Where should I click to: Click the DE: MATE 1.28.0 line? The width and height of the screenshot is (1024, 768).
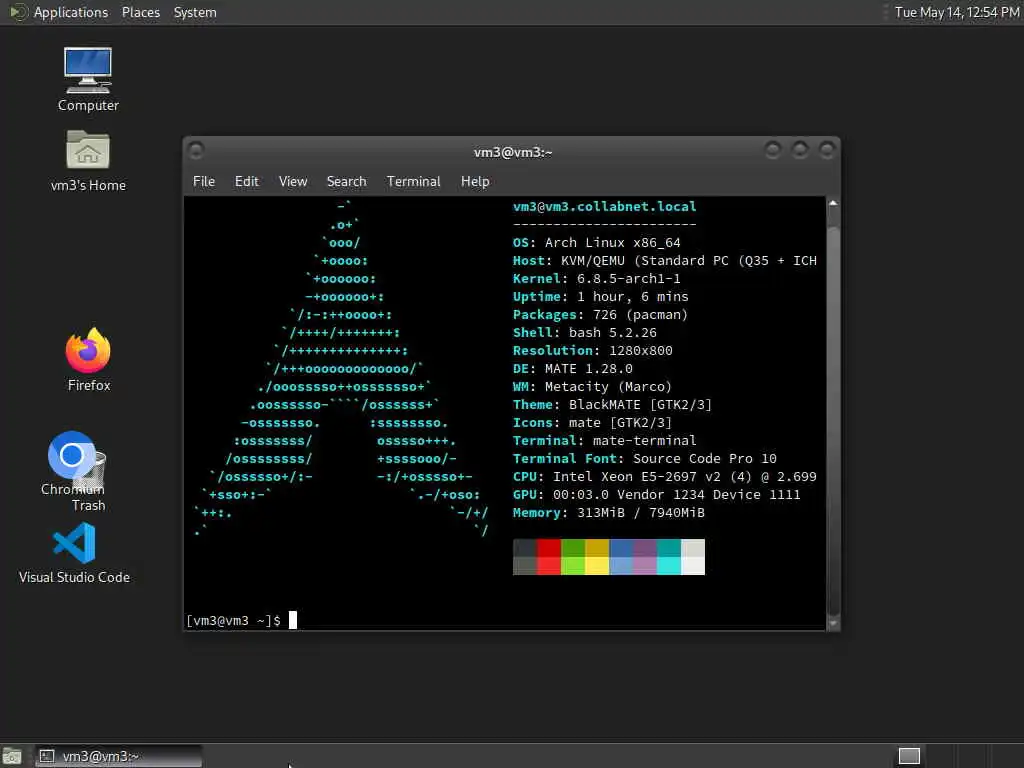coord(573,368)
